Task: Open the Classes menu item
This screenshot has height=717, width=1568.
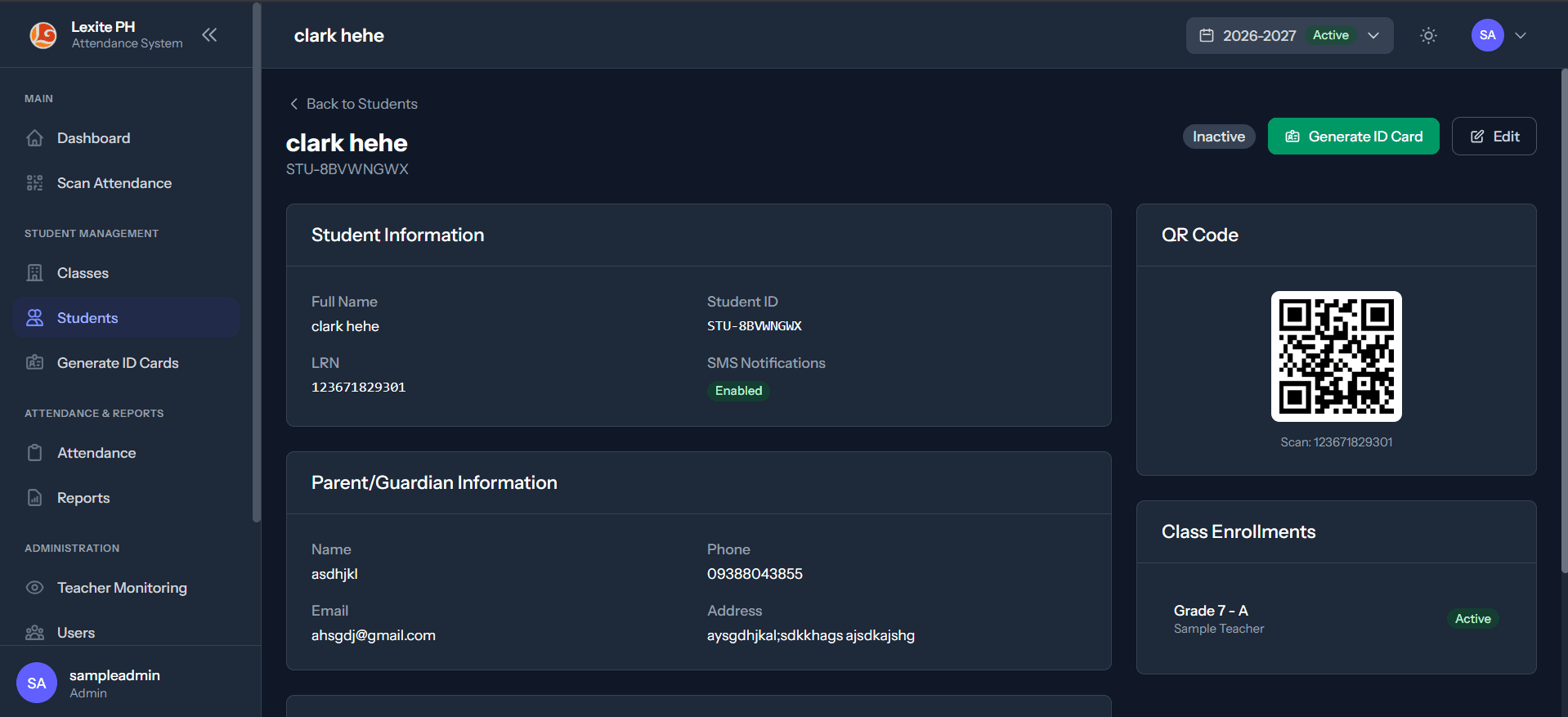Action: tap(126, 273)
